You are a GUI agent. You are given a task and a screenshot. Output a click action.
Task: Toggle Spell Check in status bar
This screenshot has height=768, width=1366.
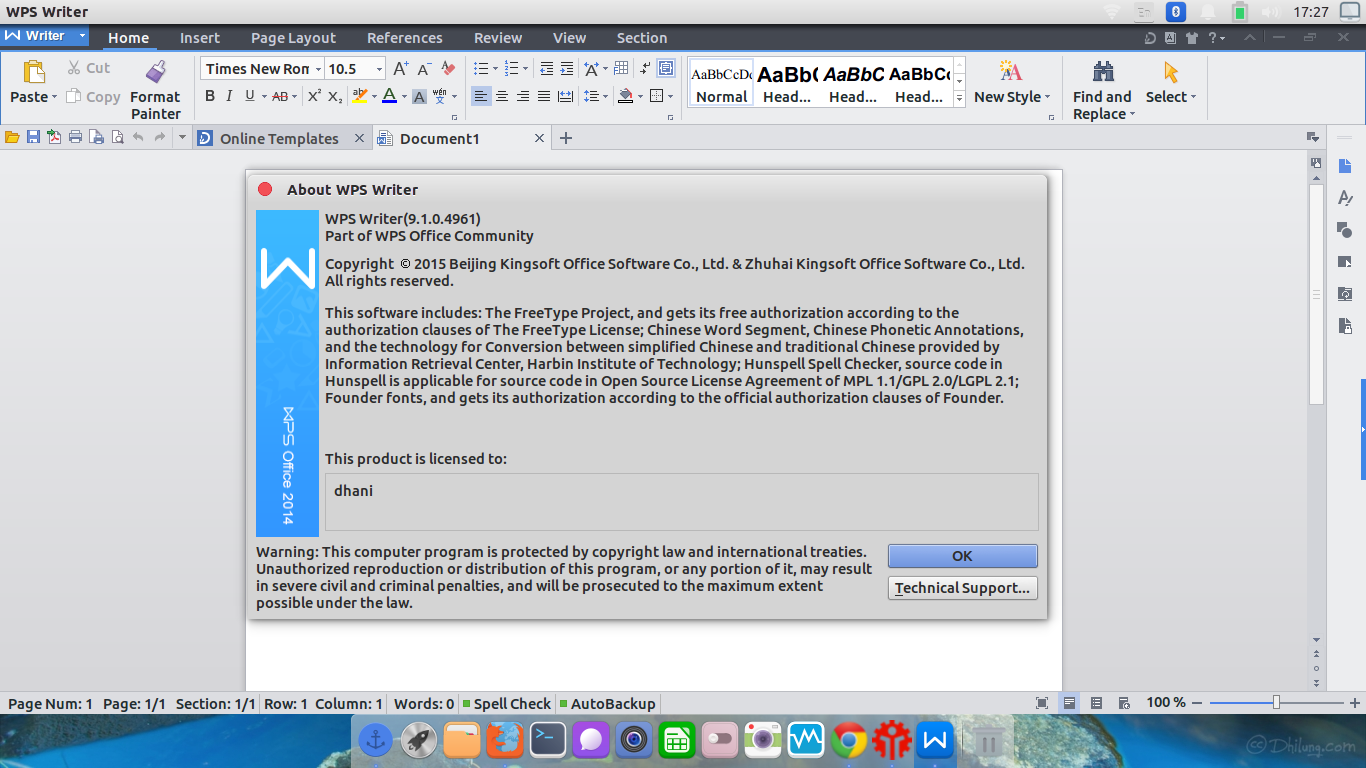pos(507,703)
